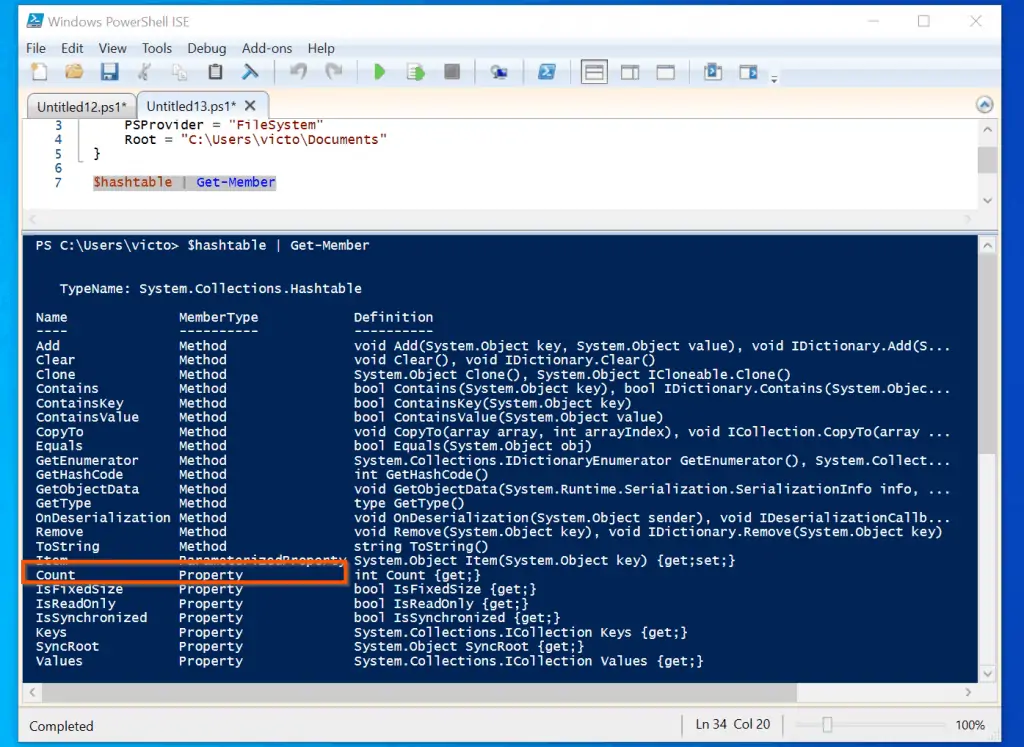Viewport: 1024px width, 747px height.
Task: Run only the selection via Run Selection icon
Action: click(413, 71)
